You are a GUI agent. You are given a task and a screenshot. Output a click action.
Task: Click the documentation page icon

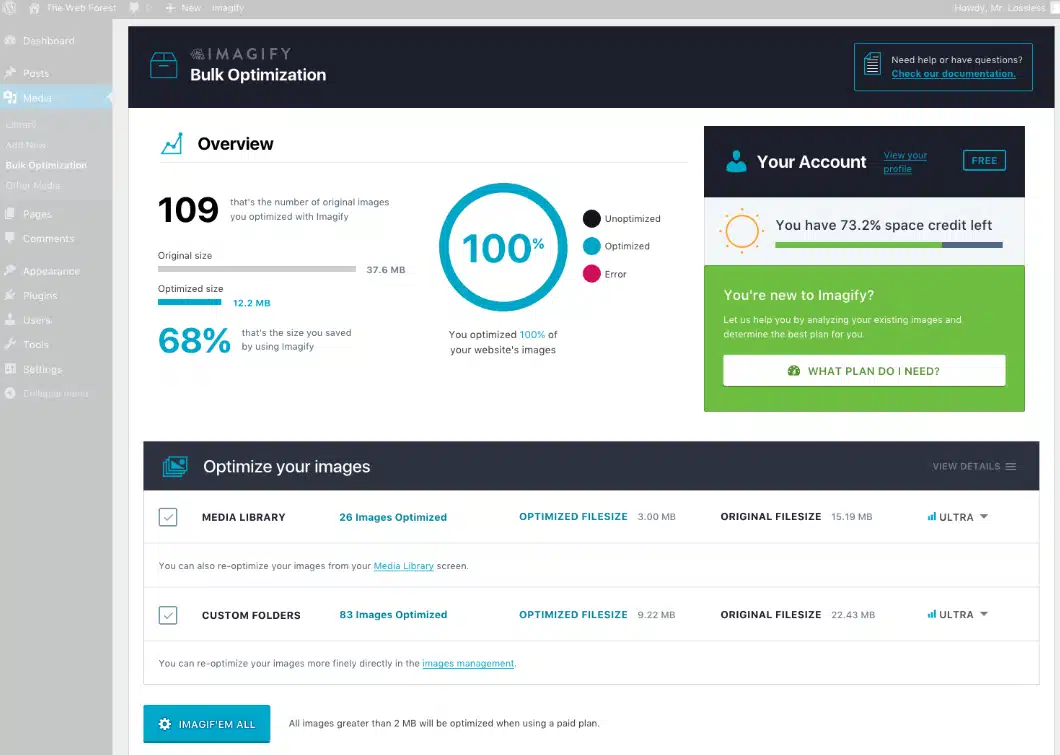coord(873,64)
